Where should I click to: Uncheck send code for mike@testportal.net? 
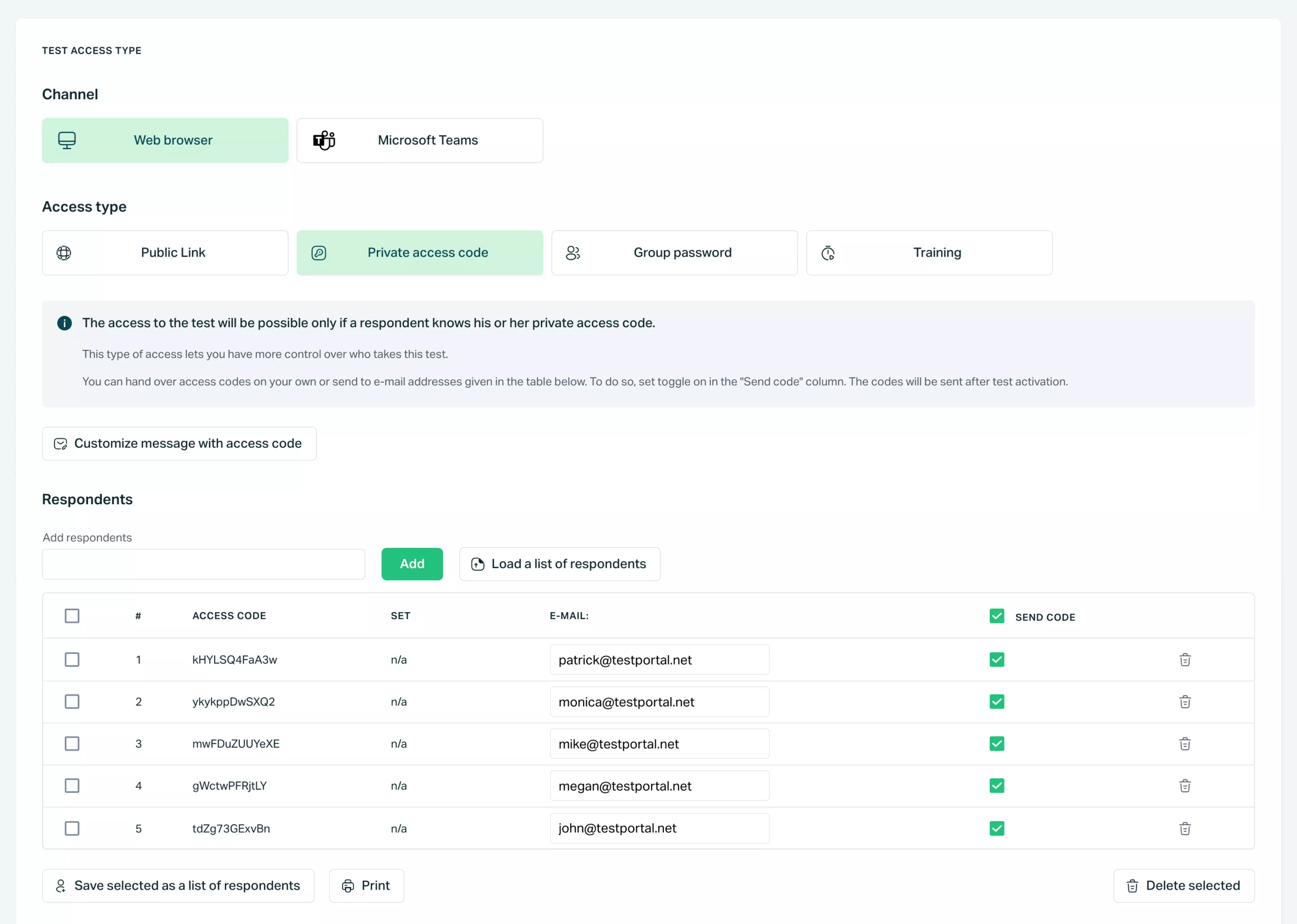point(996,744)
